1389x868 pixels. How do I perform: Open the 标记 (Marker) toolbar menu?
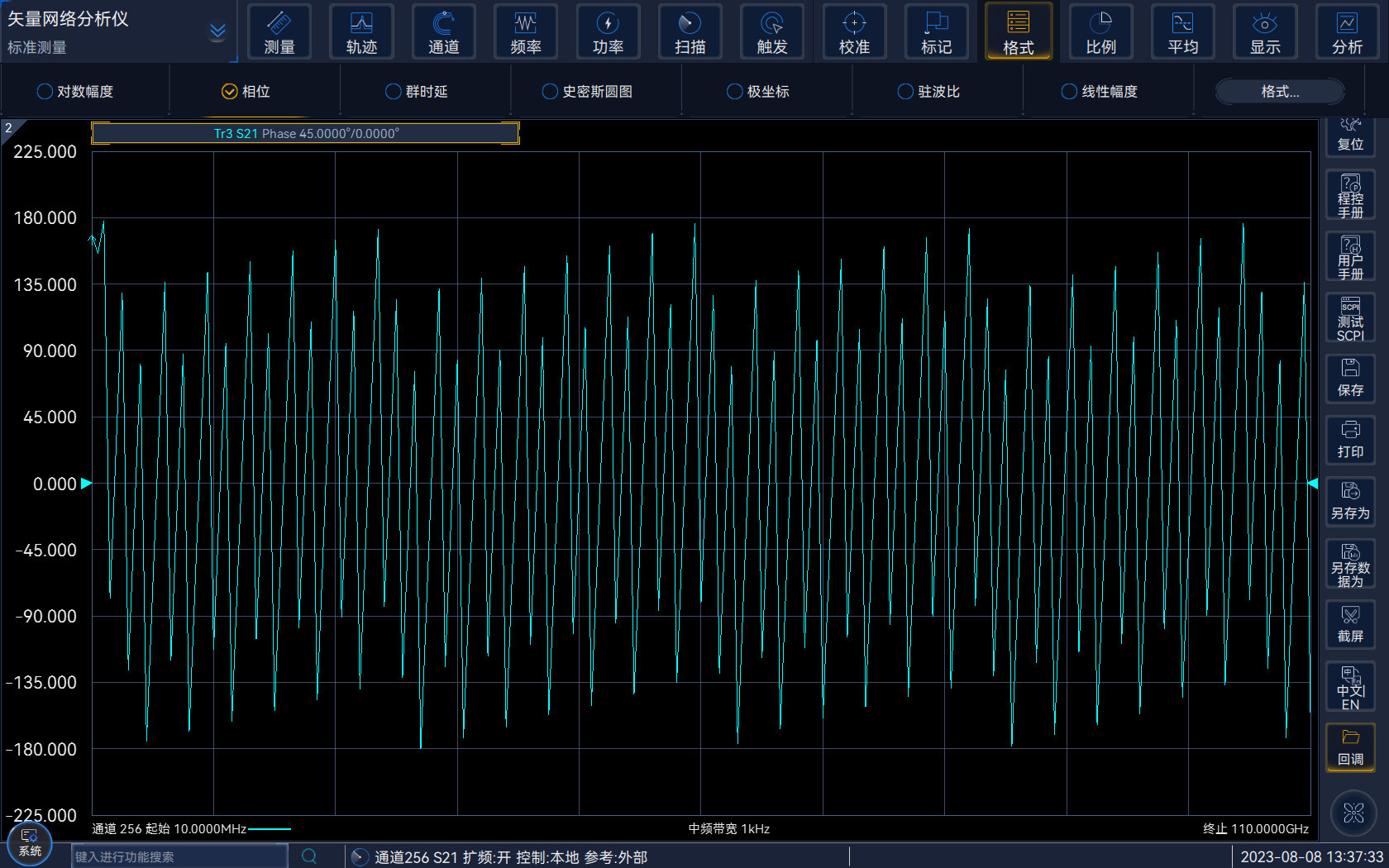(x=936, y=32)
